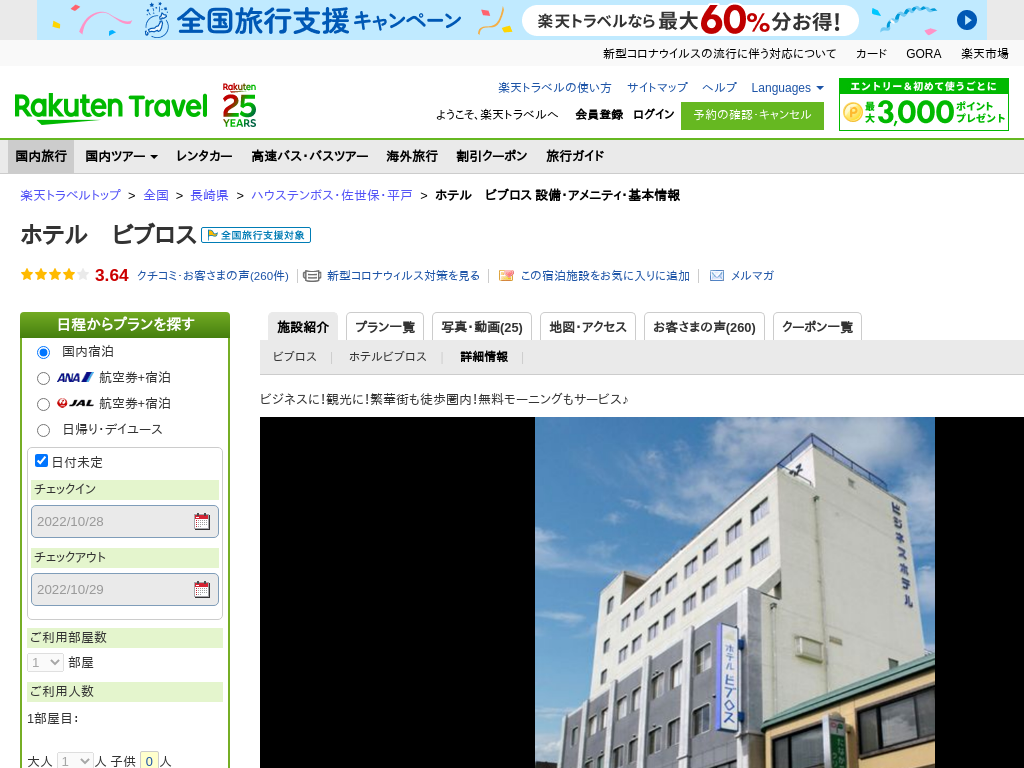Select ANA 航空券+宿泊 radio option

pos(43,378)
